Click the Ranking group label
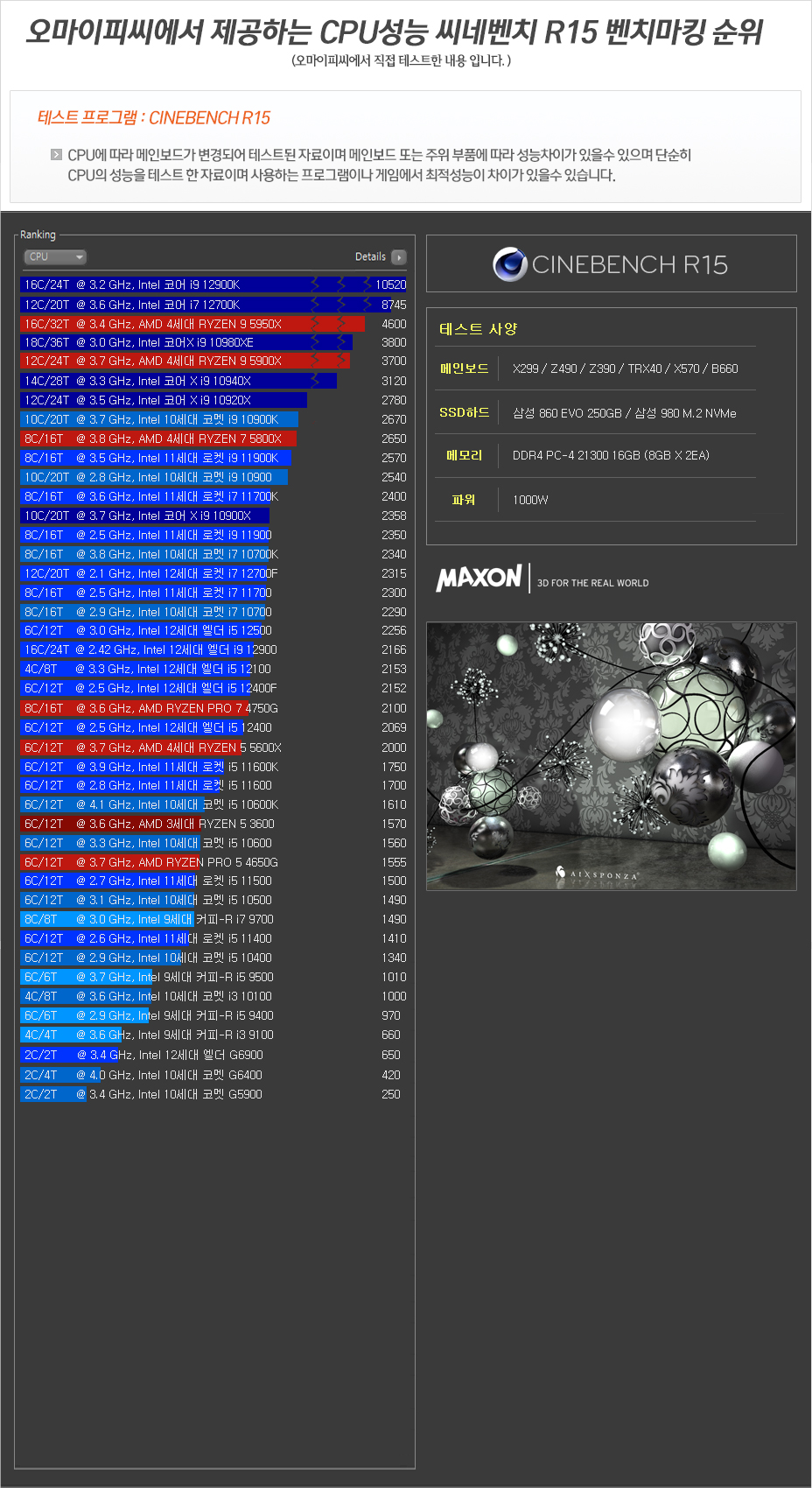 tap(38, 235)
